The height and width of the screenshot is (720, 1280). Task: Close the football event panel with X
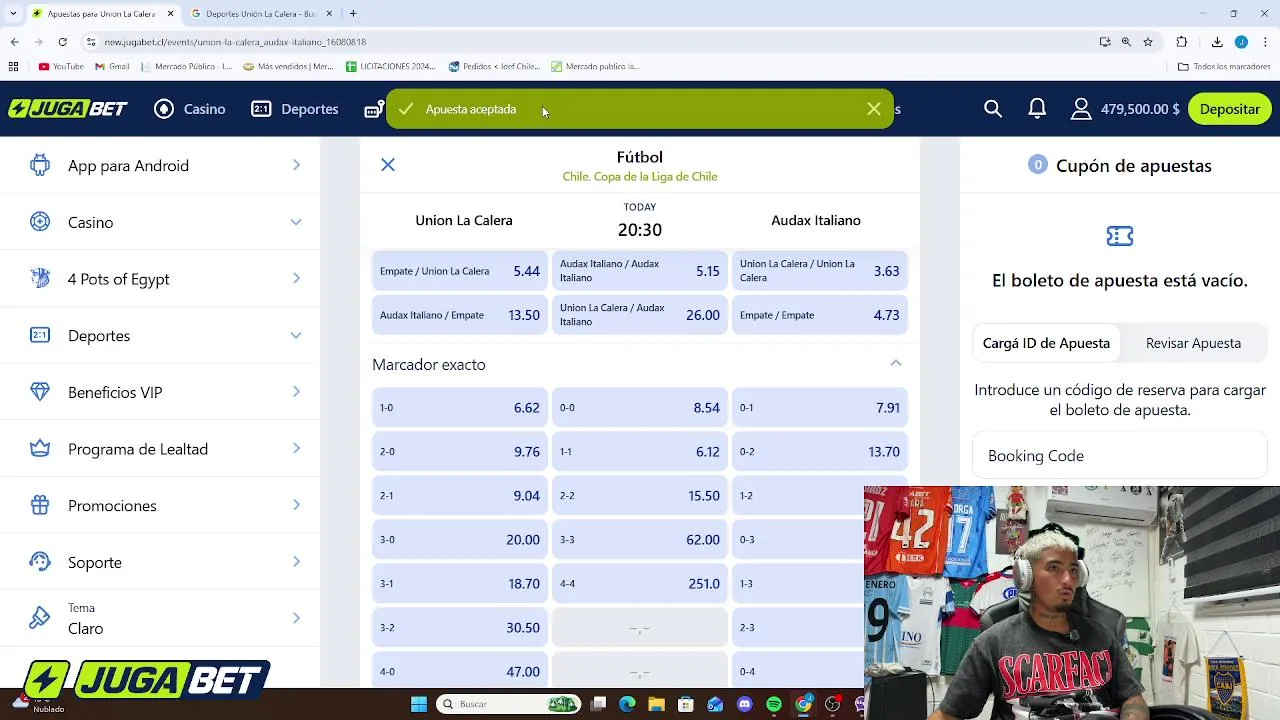pos(388,165)
